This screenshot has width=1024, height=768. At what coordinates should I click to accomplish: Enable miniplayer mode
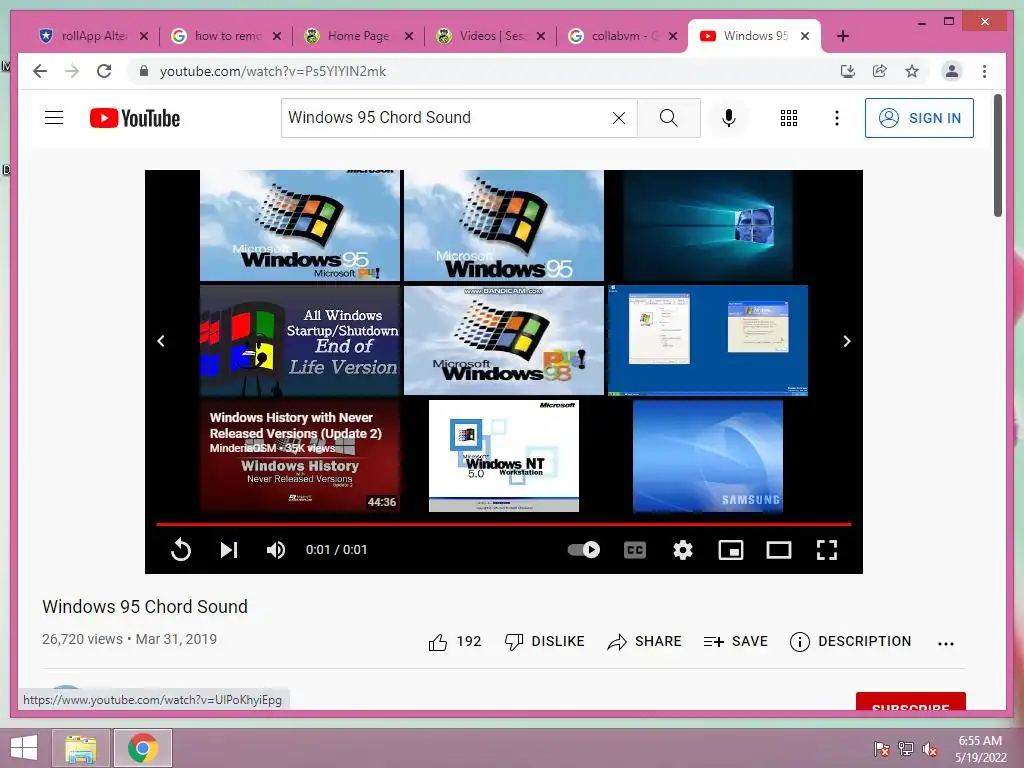coord(731,550)
